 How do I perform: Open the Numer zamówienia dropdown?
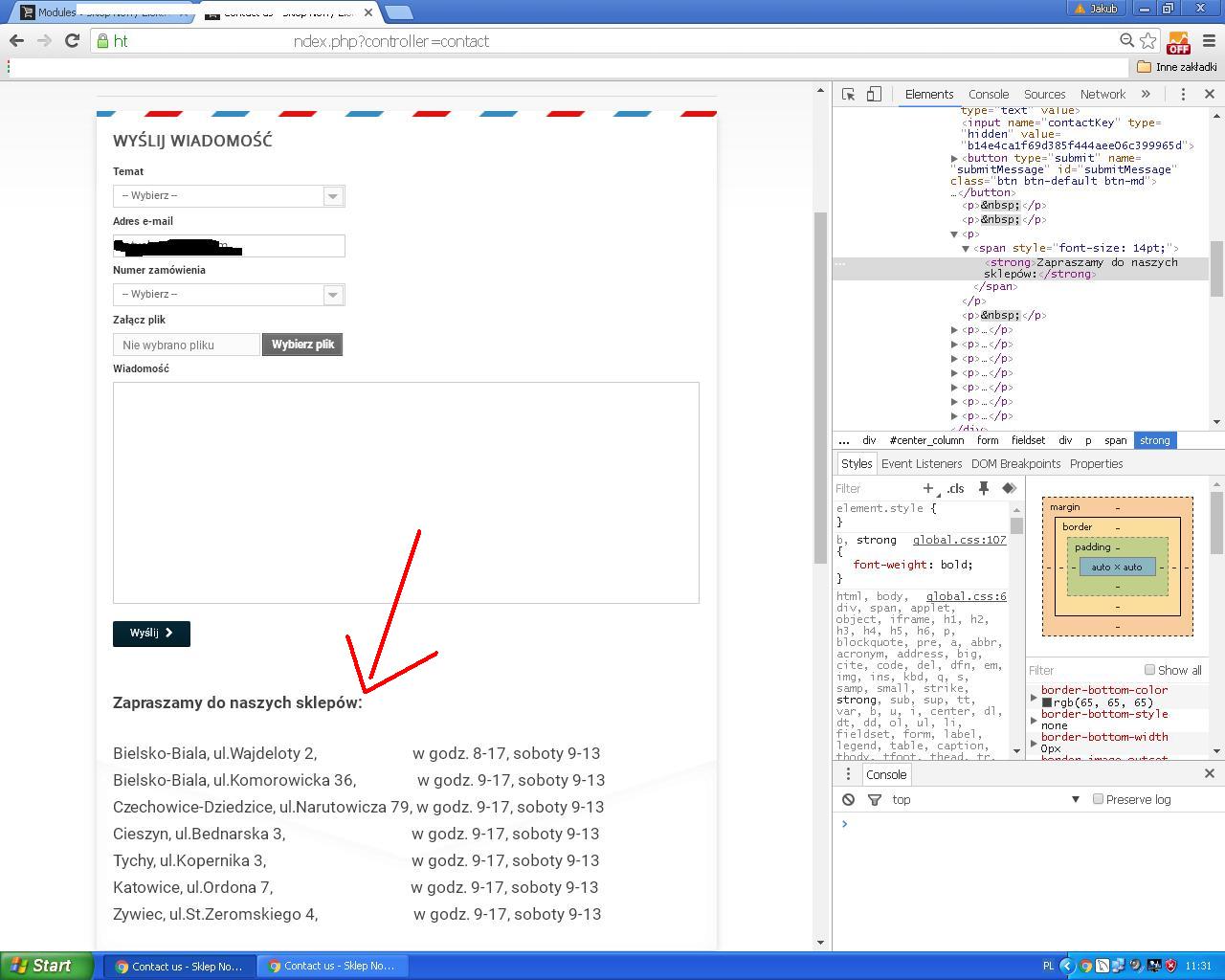coord(229,294)
